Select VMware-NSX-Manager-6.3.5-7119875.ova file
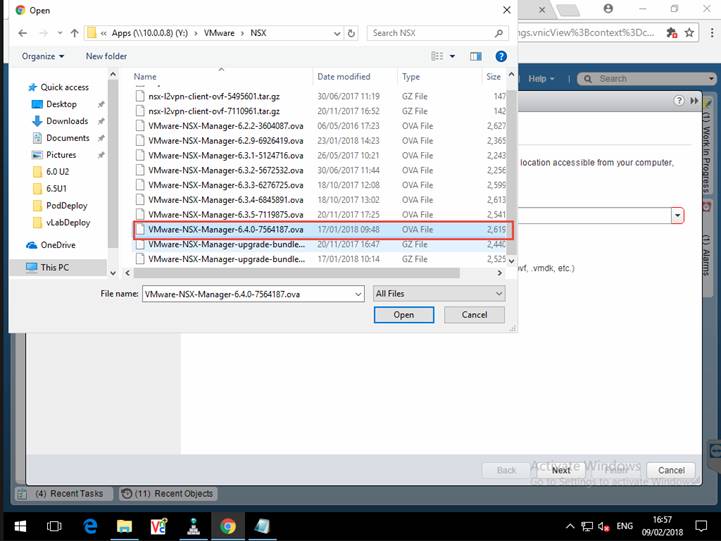The width and height of the screenshot is (721, 541). [320, 215]
